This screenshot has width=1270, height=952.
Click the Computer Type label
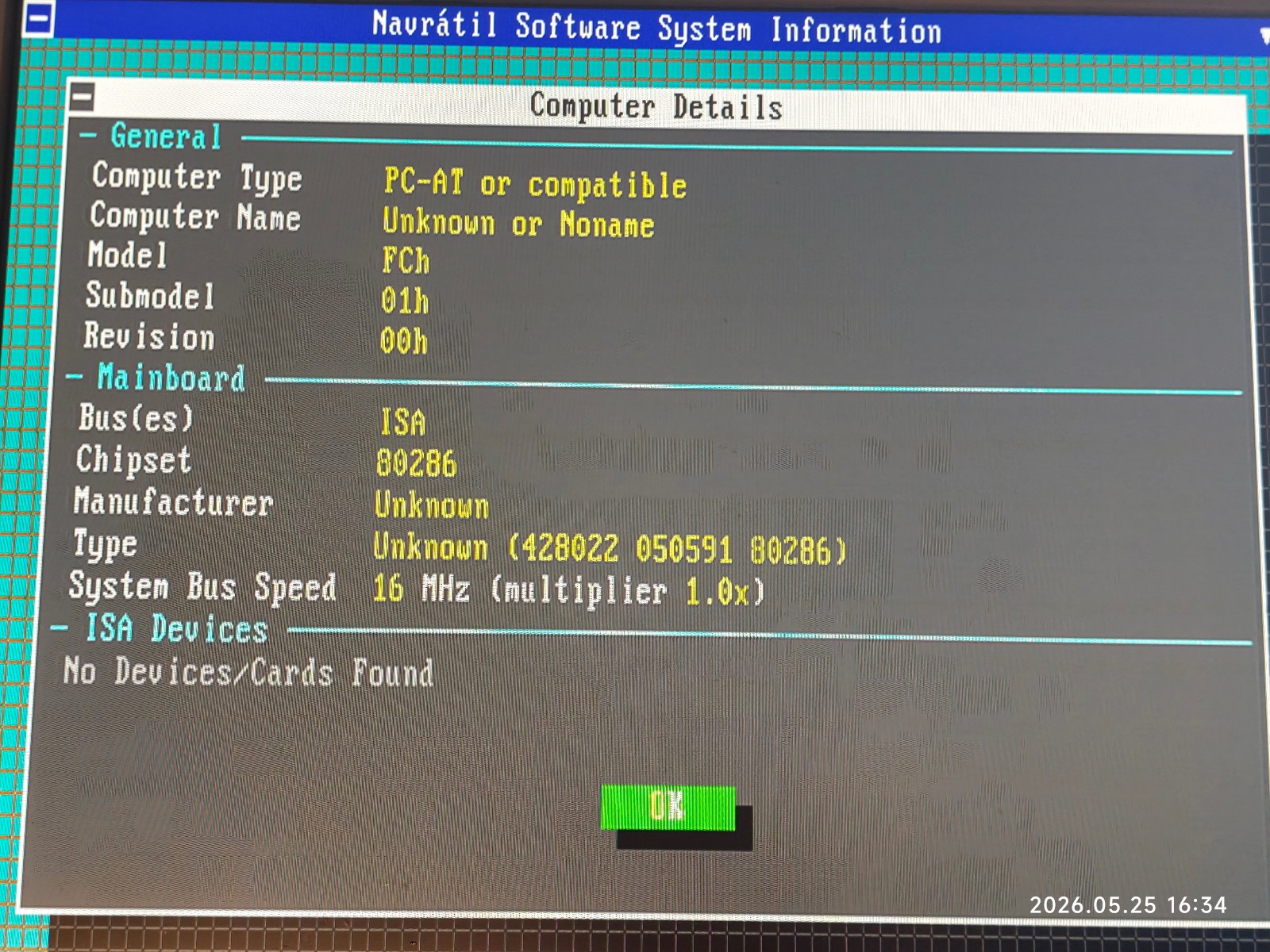click(196, 178)
